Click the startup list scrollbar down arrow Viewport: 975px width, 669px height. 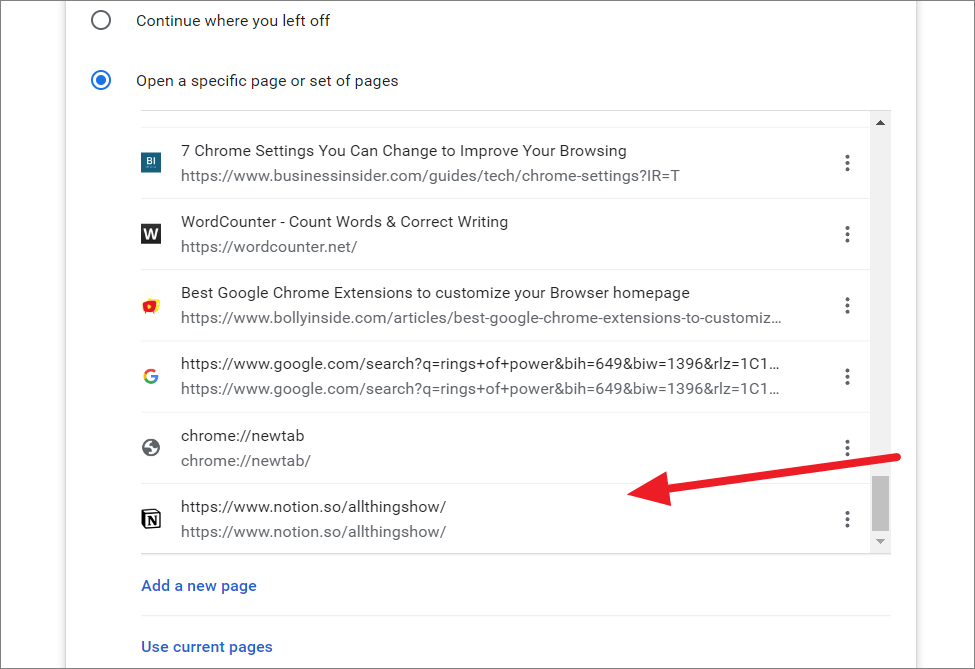[x=880, y=542]
